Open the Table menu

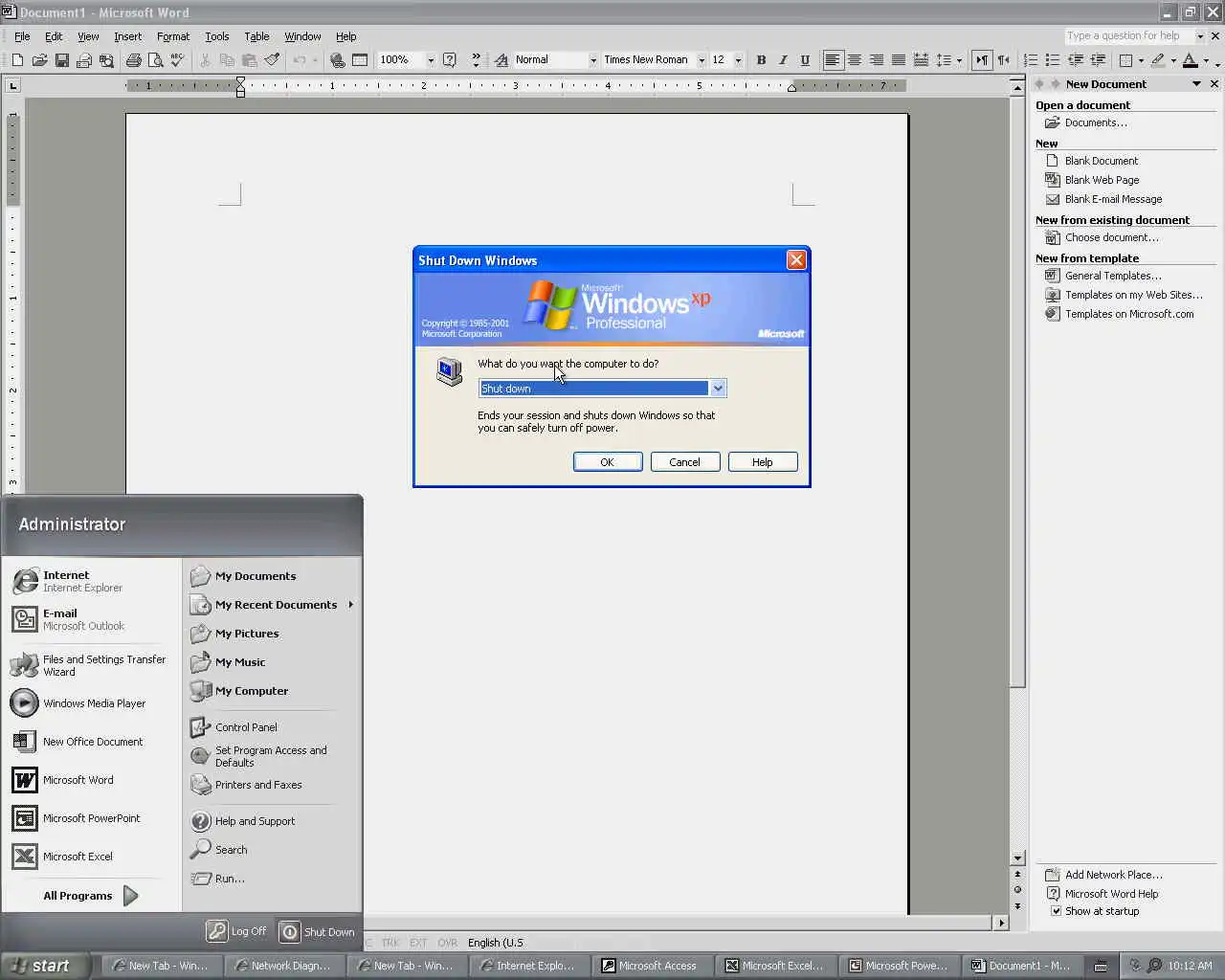[x=256, y=36]
